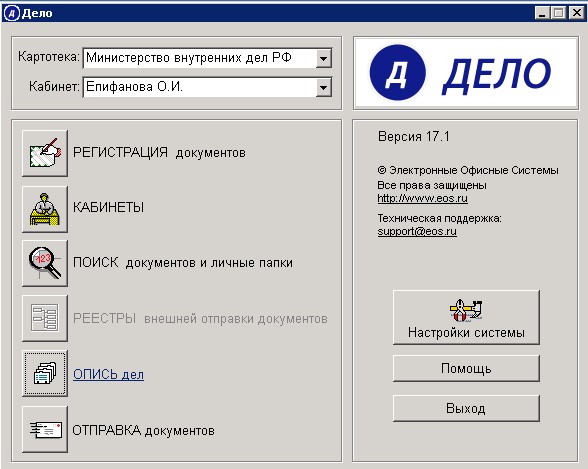The width and height of the screenshot is (588, 469).
Task: Expand the Картотека dropdown arrow
Action: click(323, 58)
